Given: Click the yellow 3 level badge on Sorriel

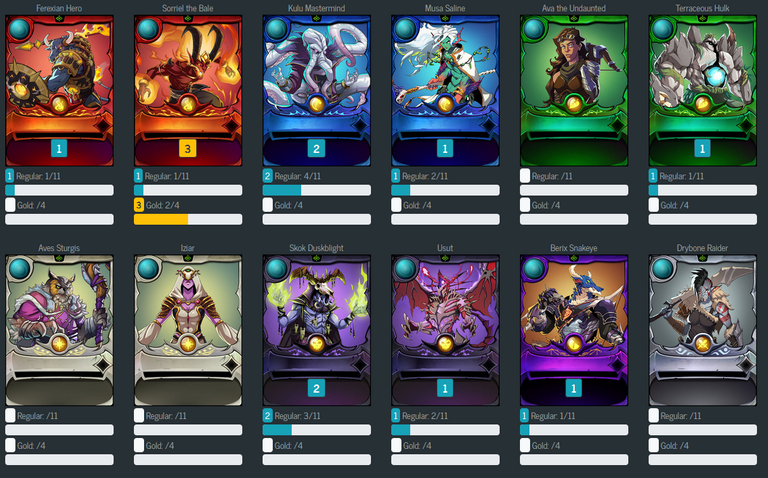Looking at the screenshot, I should click(x=188, y=148).
